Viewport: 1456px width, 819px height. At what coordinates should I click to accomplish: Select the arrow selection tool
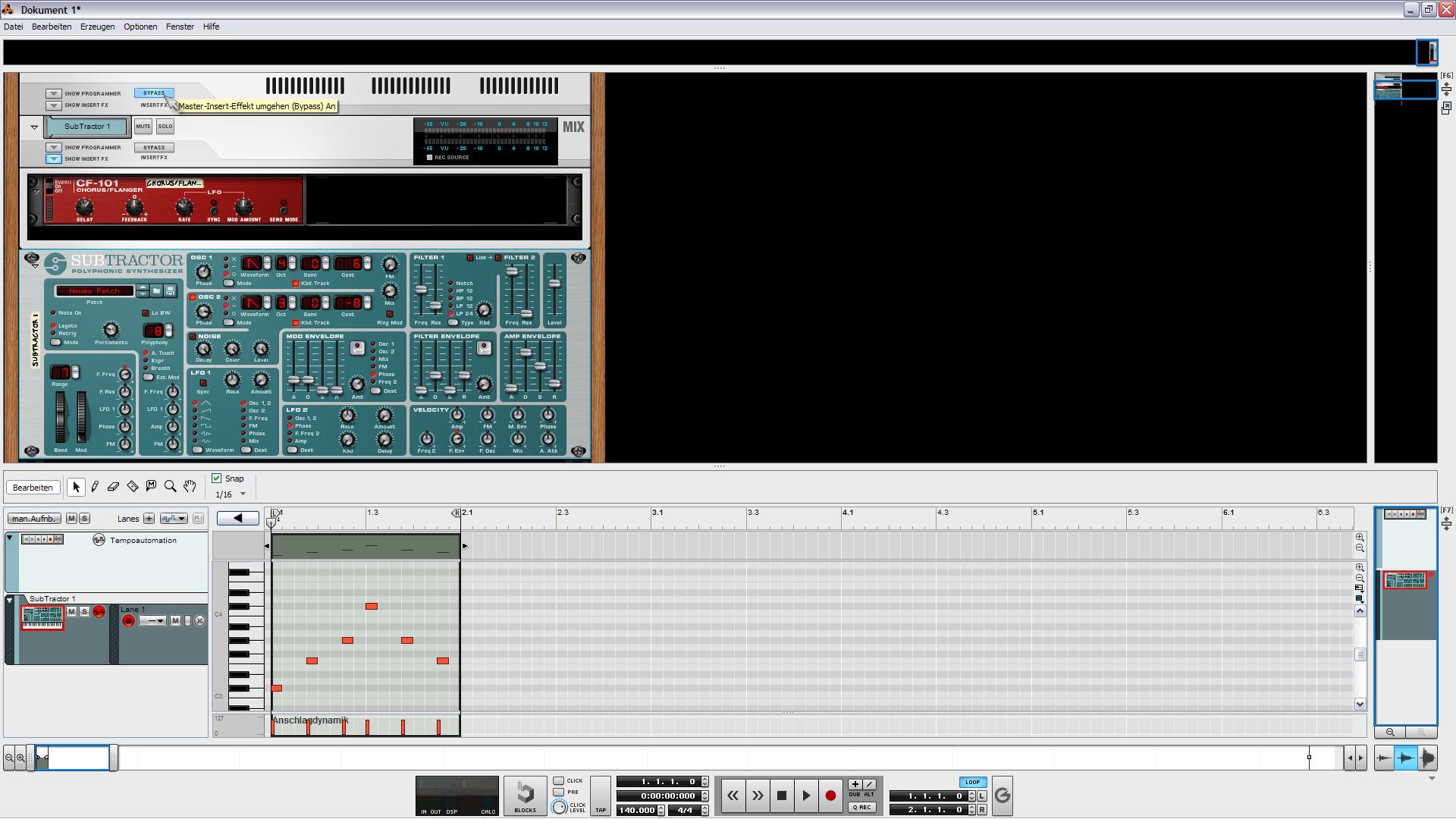75,487
